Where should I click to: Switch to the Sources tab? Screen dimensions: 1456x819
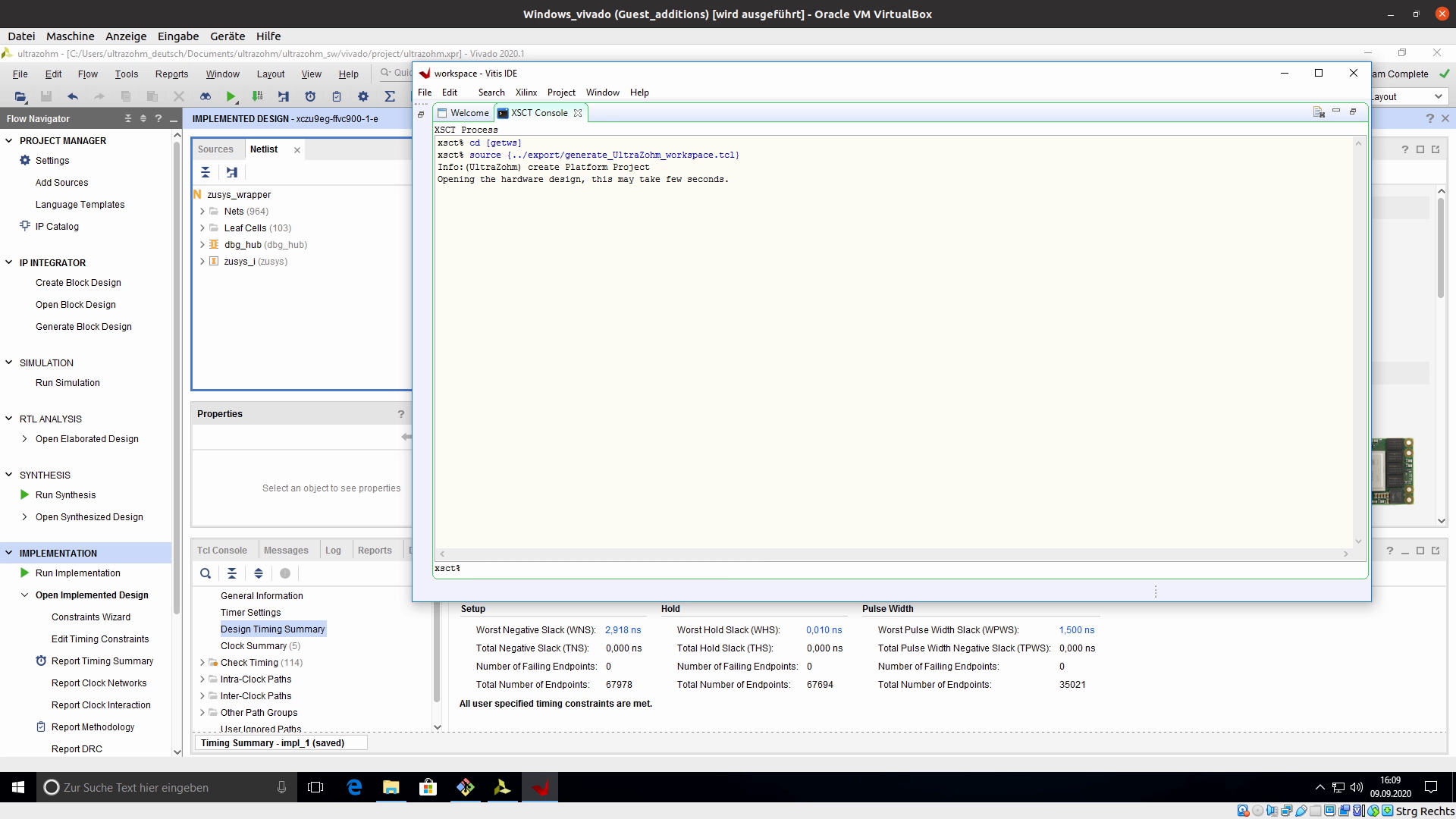pyautogui.click(x=215, y=149)
